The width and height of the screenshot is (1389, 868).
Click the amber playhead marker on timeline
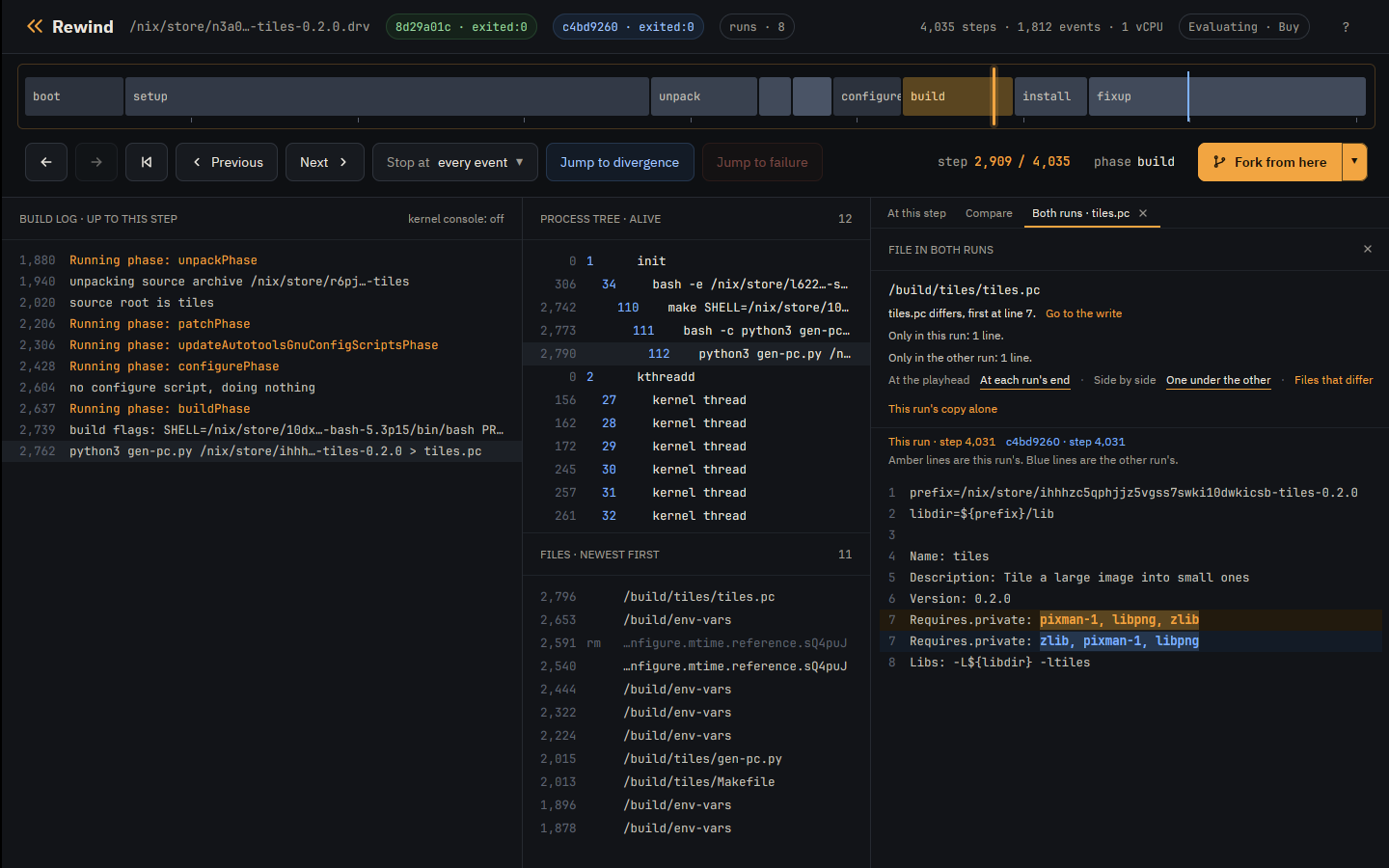(994, 96)
